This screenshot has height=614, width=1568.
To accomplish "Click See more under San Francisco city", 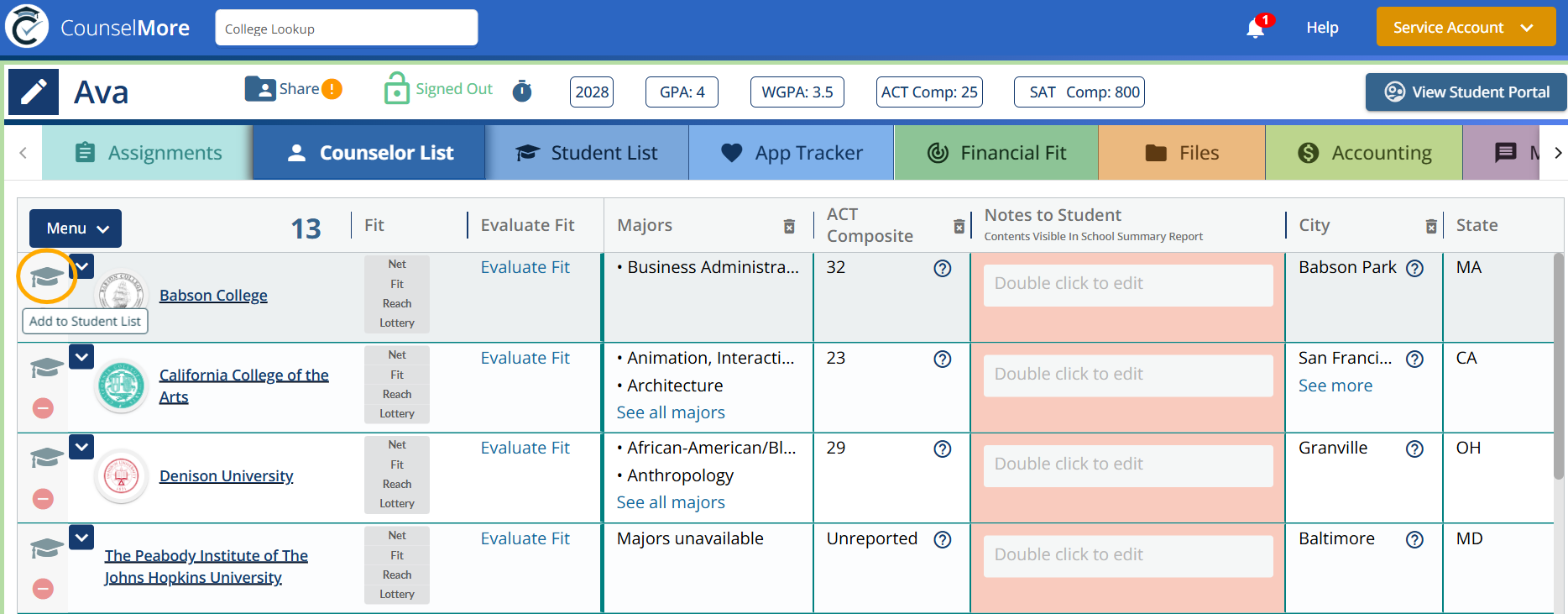I will tap(1335, 386).
